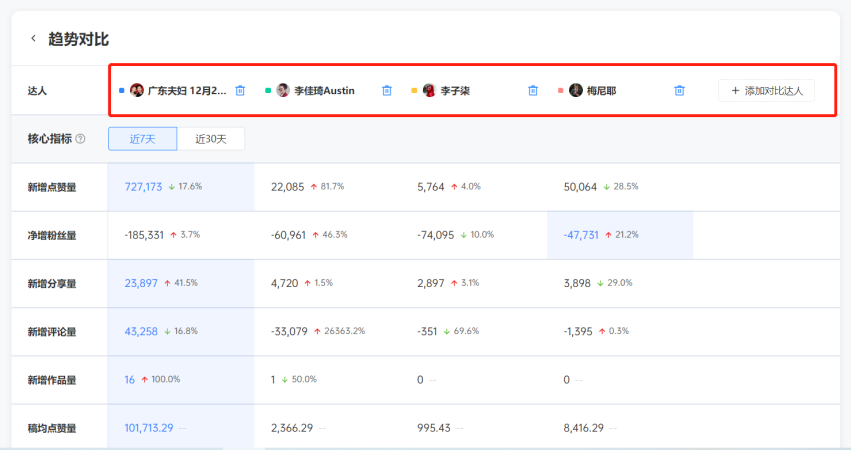Open the 李子柒 profile avatar

point(429,91)
